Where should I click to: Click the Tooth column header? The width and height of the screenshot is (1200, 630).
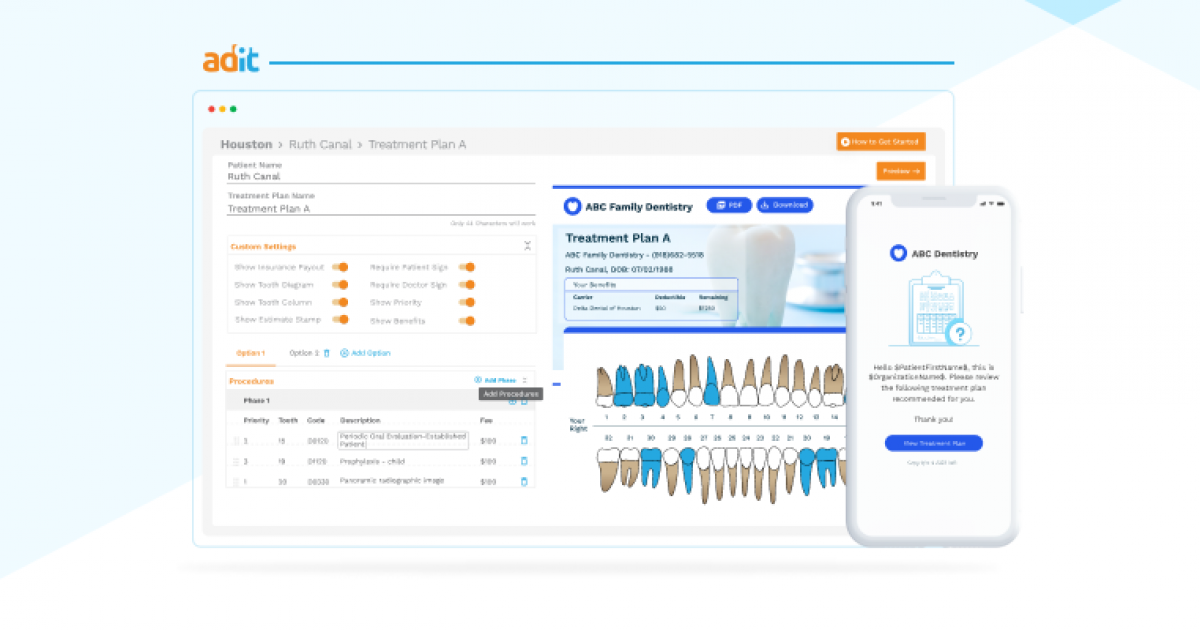pyautogui.click(x=288, y=420)
